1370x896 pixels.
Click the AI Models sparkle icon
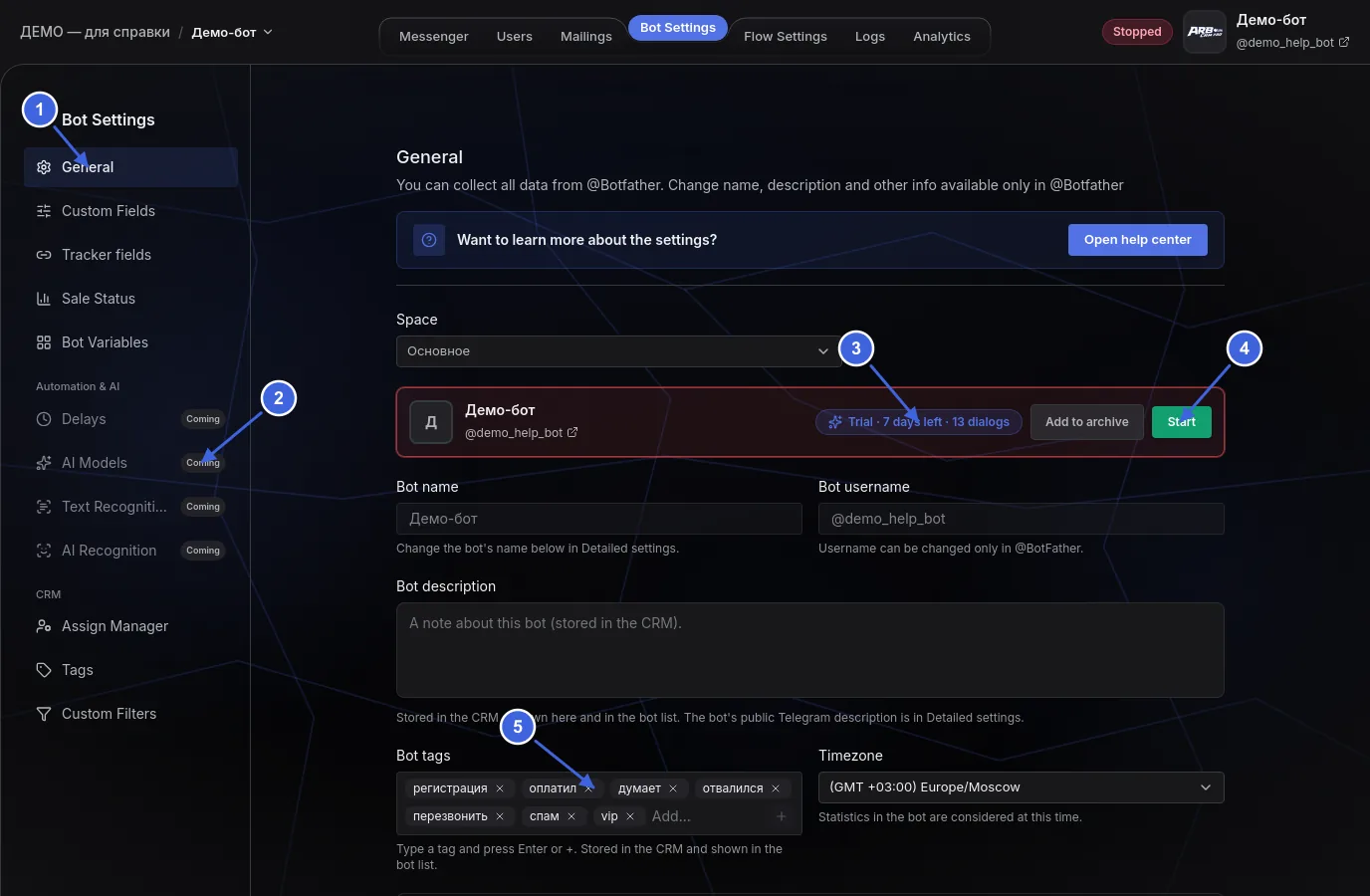[44, 463]
